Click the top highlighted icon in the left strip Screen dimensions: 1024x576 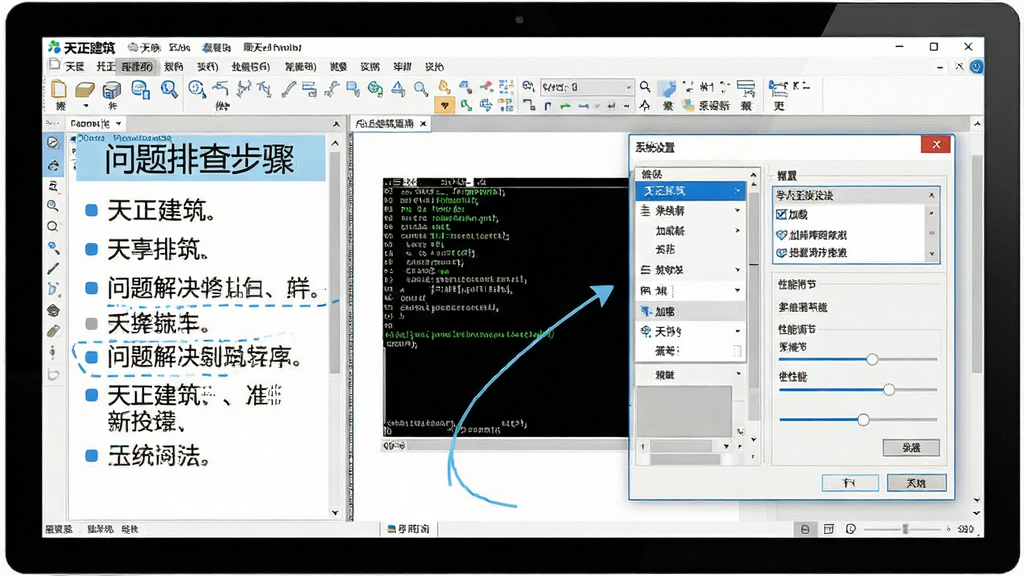[53, 143]
